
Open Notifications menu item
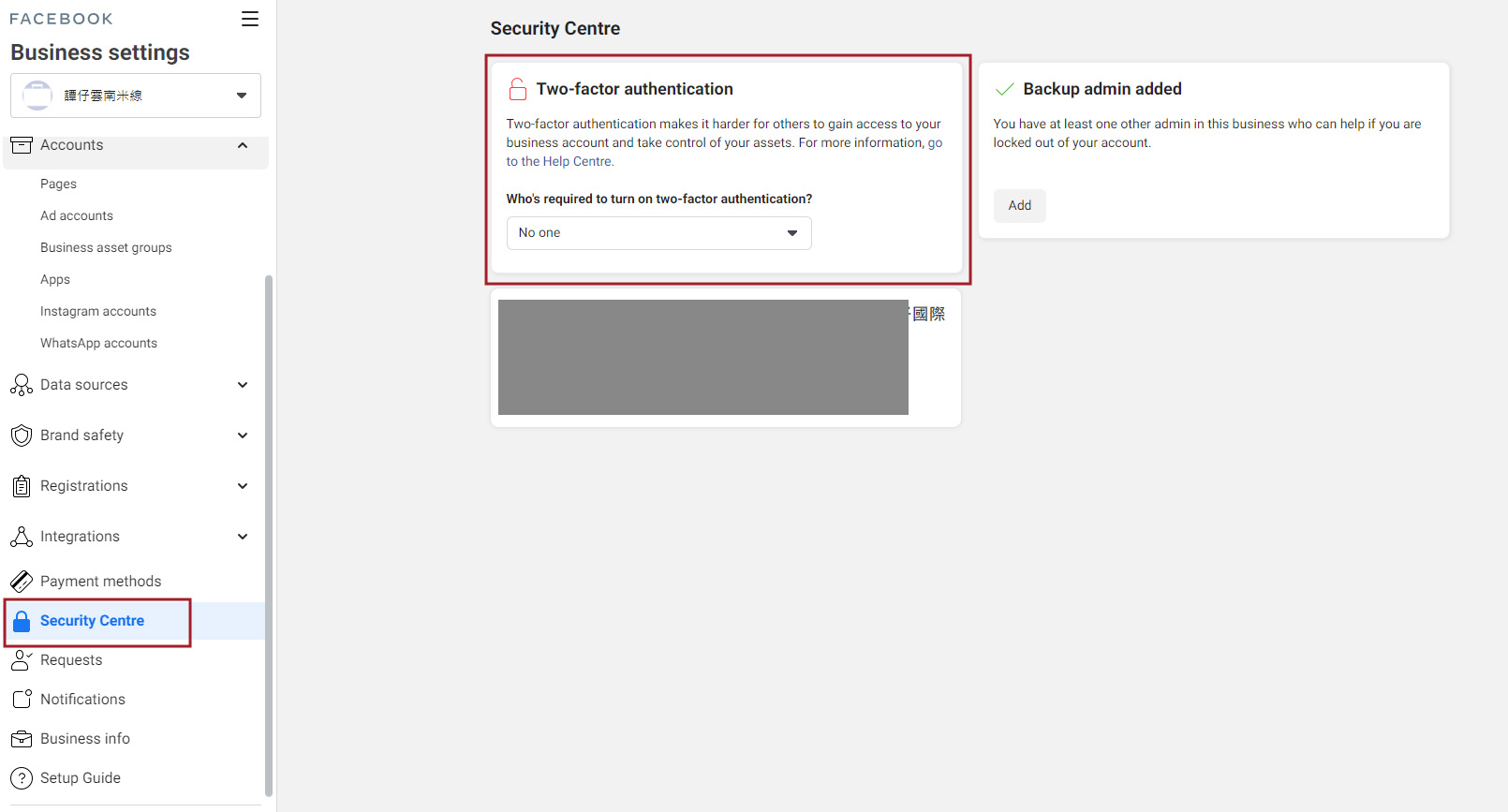point(82,700)
